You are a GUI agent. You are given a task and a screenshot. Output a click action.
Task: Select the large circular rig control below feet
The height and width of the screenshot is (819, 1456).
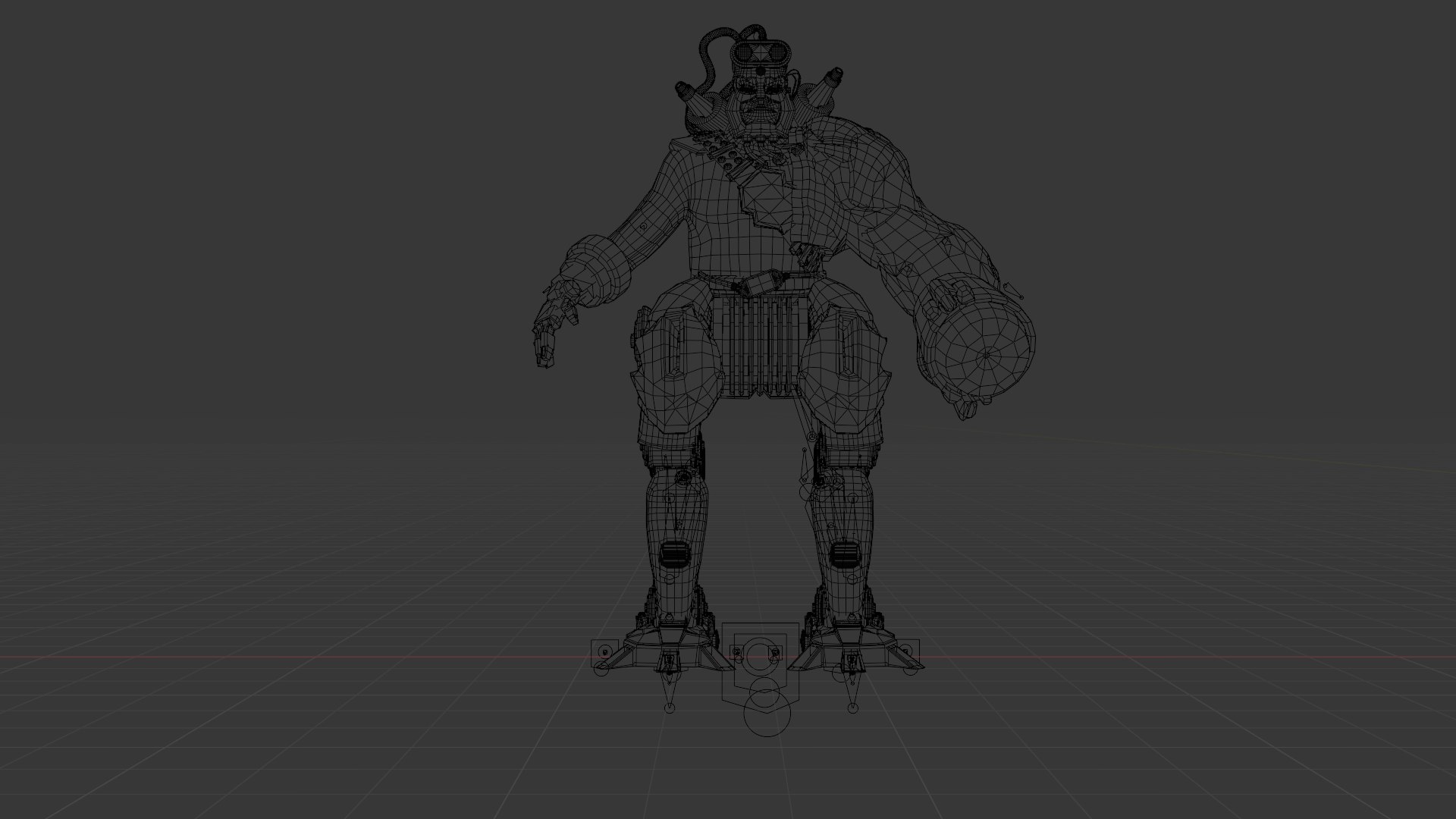tap(767, 713)
